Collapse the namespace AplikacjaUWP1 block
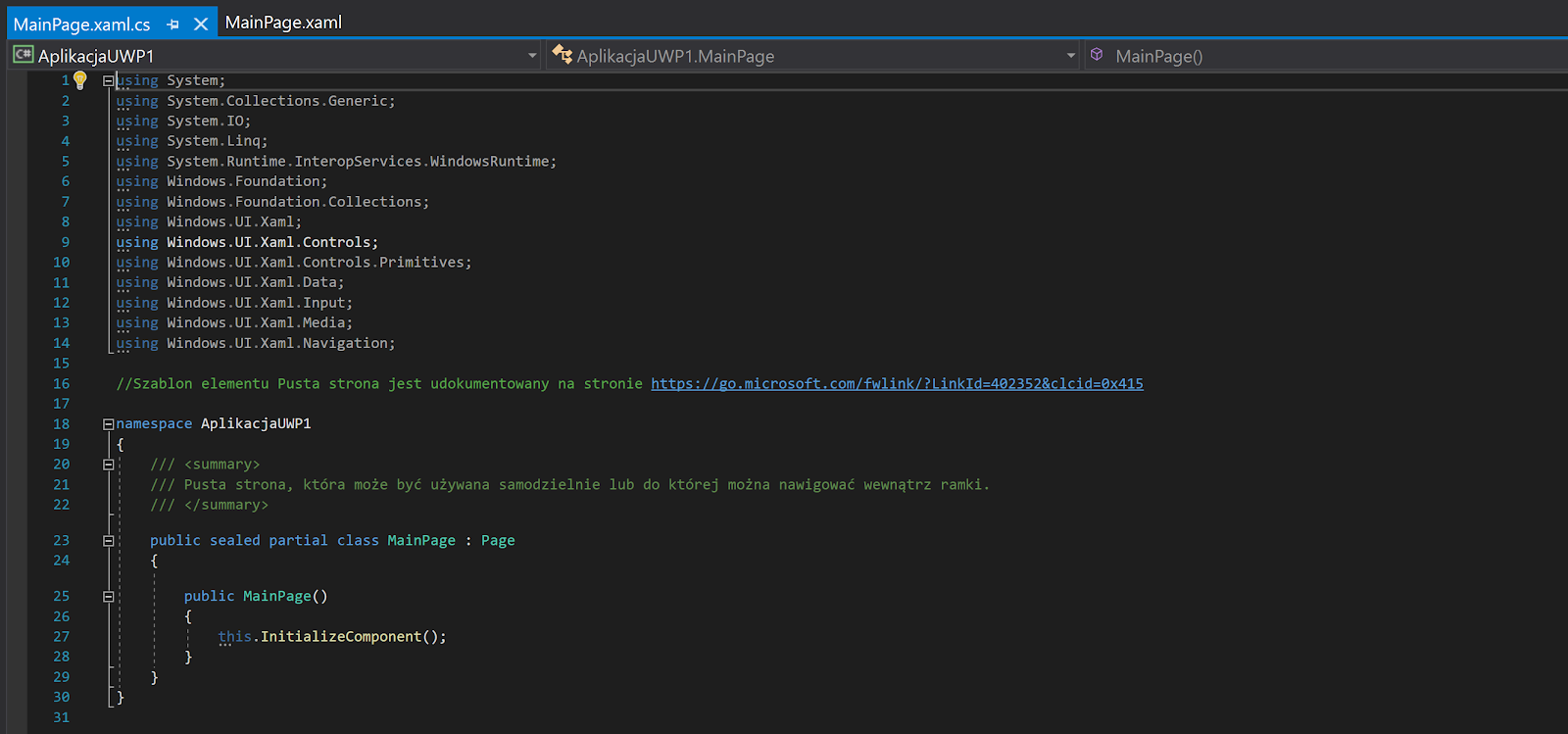The height and width of the screenshot is (734, 1568). click(109, 424)
